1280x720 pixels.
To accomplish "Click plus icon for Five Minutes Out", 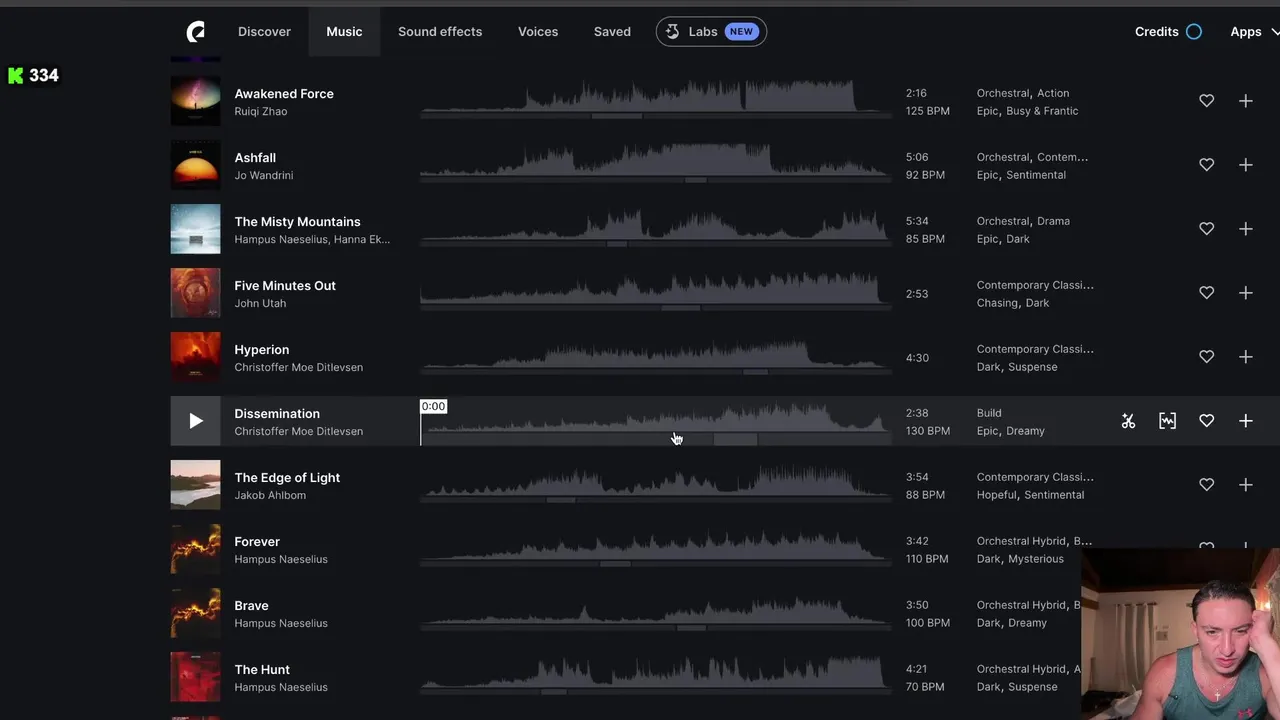I will [1245, 293].
